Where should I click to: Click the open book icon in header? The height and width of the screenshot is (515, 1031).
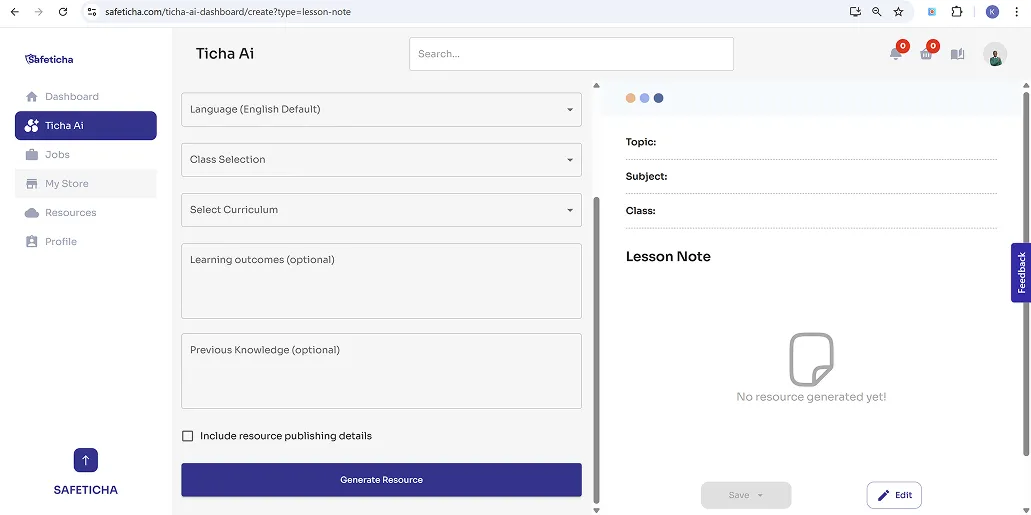coord(957,54)
